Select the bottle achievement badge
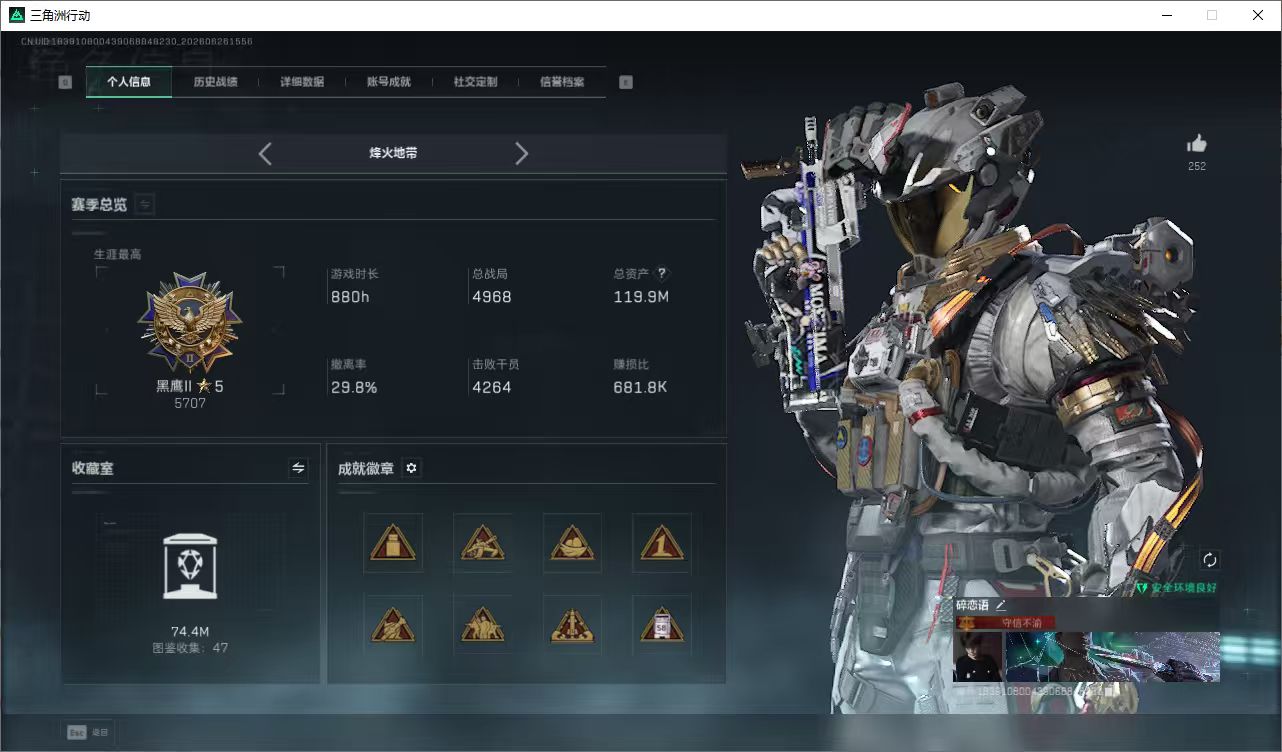Screen dimensions: 1282x752 392,543
